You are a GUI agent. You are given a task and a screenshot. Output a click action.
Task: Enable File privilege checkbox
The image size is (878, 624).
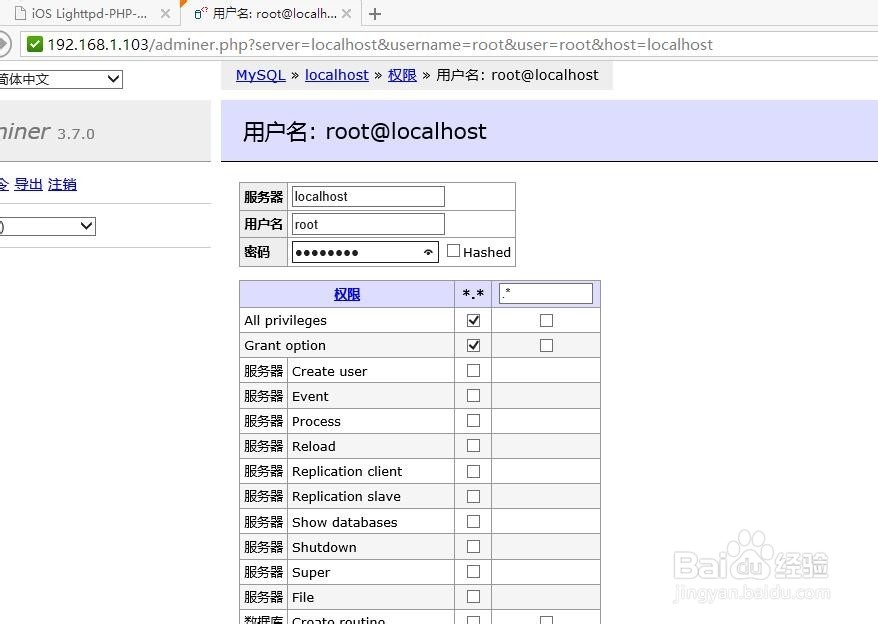(473, 597)
